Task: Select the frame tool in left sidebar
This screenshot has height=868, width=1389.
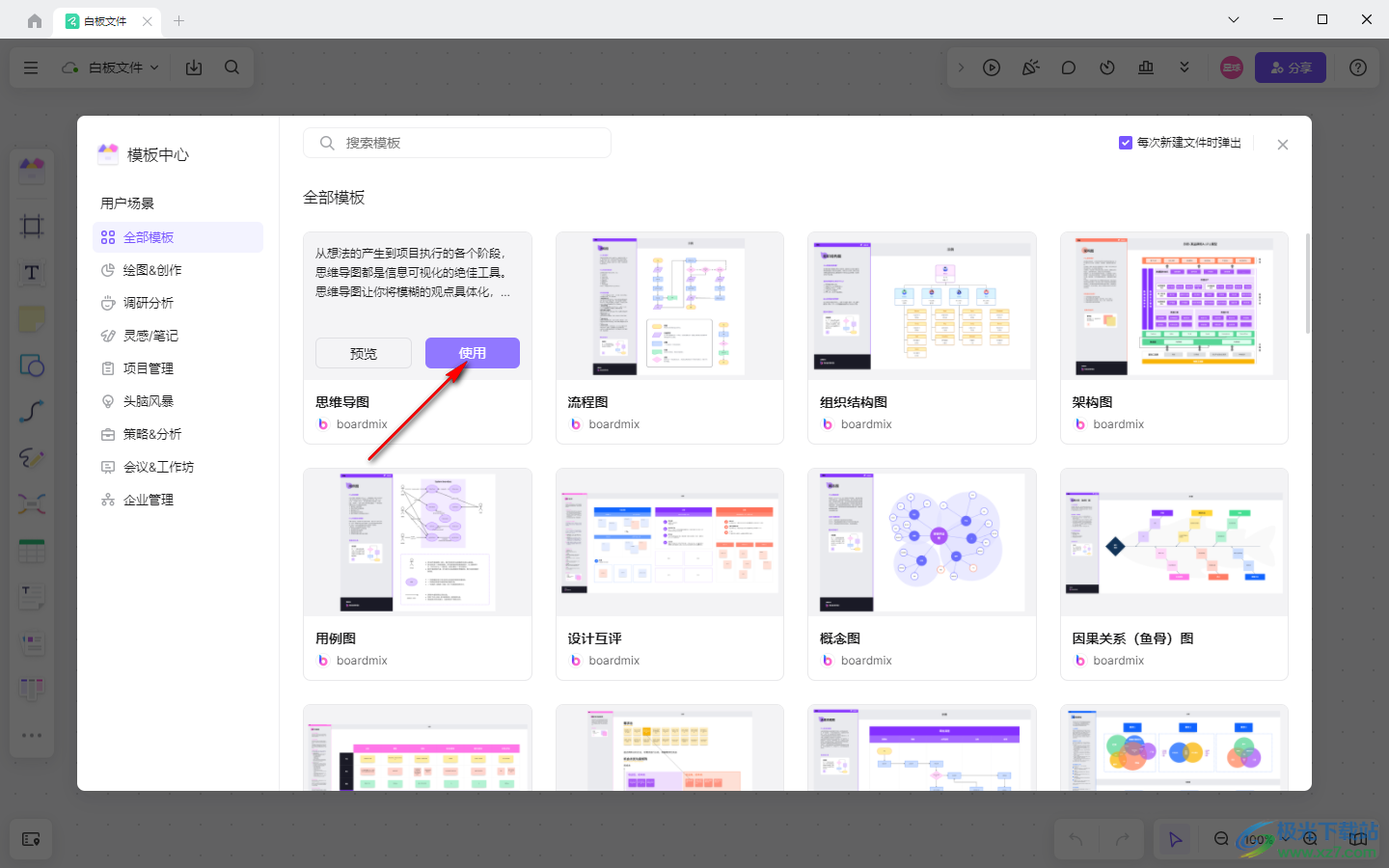Action: click(32, 227)
